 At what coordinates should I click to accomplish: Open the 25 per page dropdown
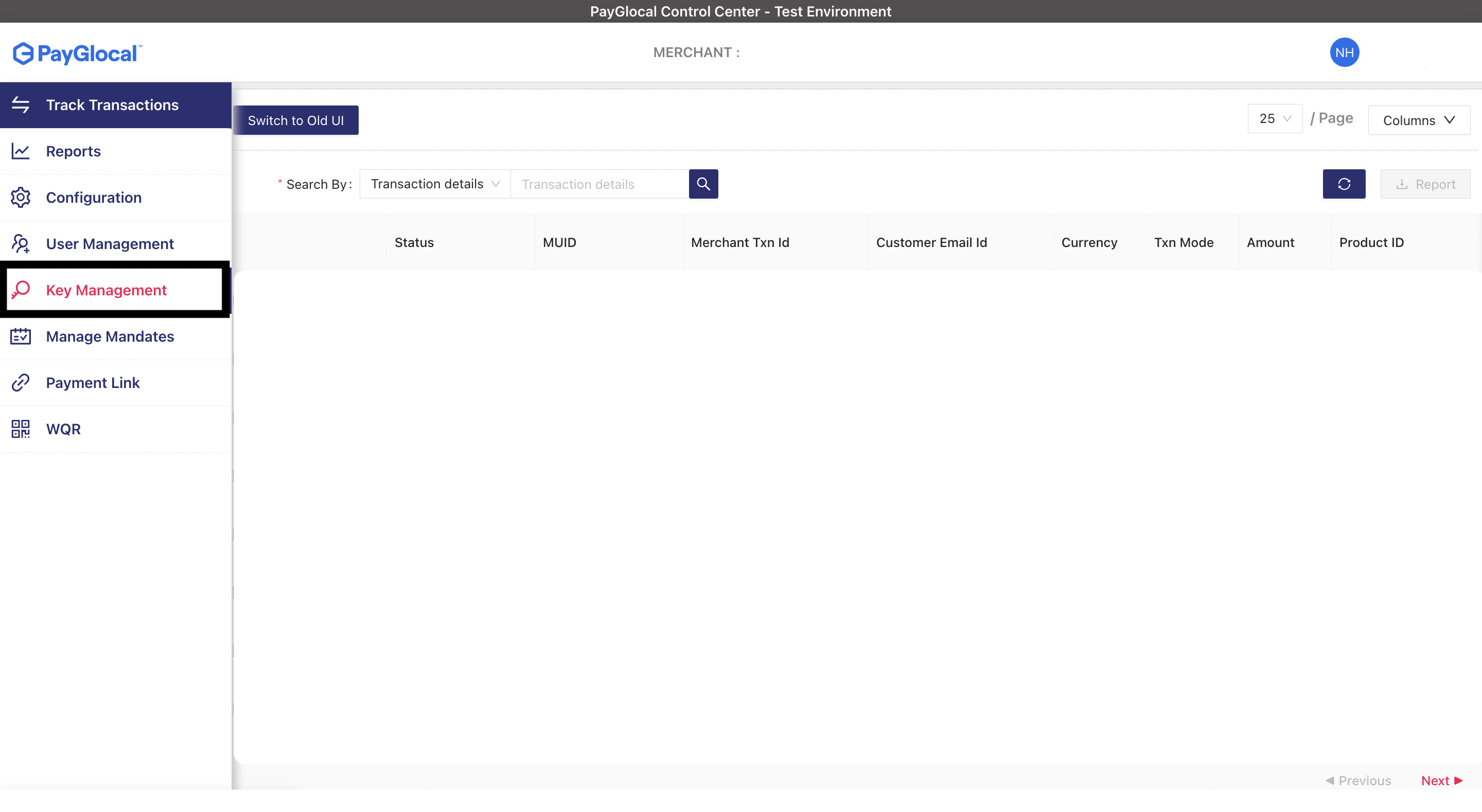click(1274, 118)
